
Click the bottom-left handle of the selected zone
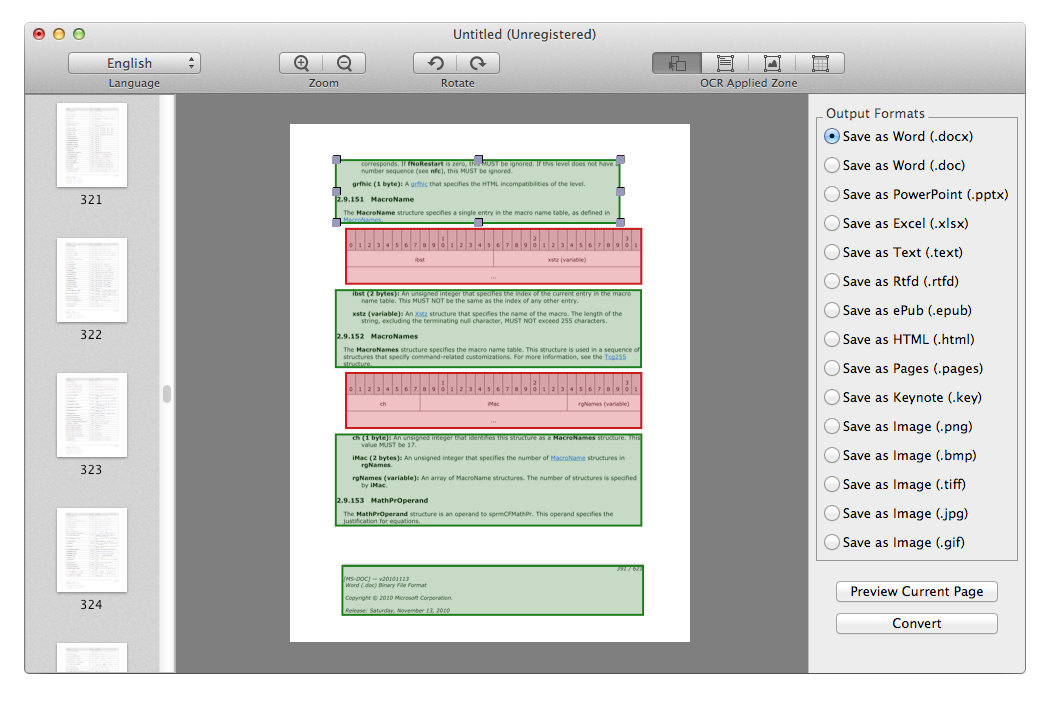(x=337, y=222)
